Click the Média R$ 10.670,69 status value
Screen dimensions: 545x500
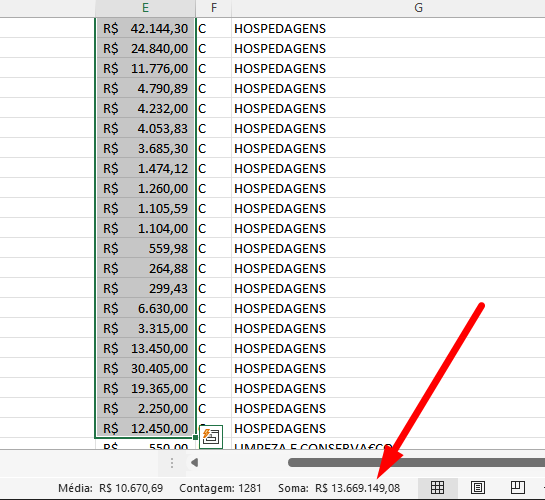coord(111,488)
